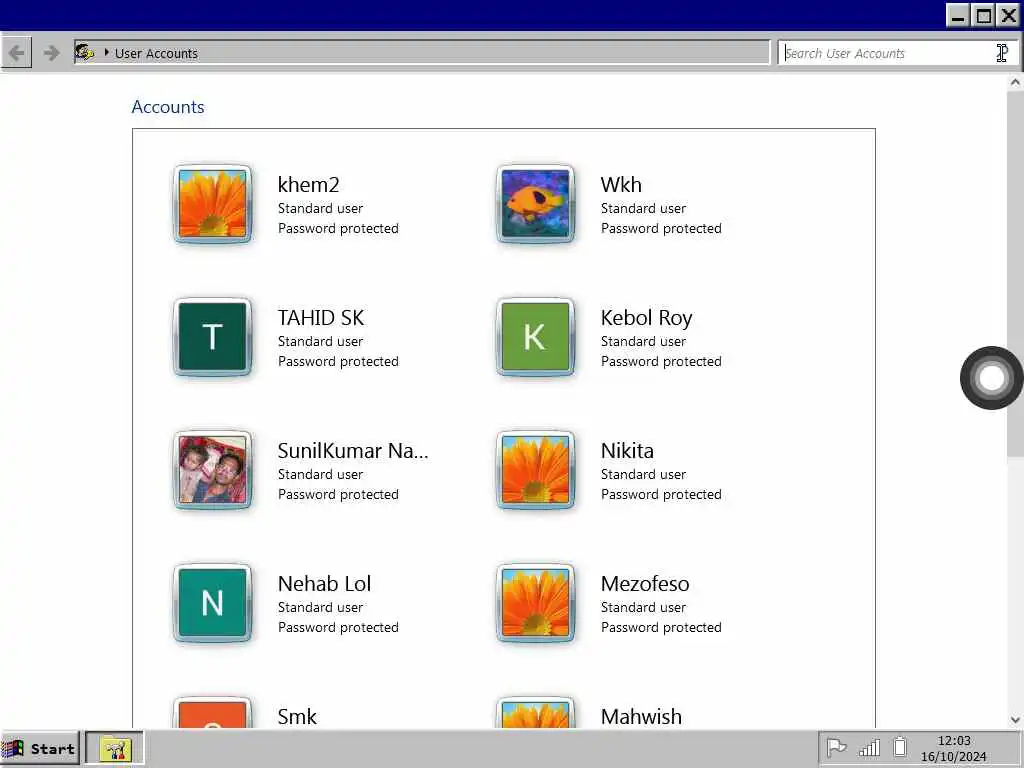The height and width of the screenshot is (768, 1024).
Task: Minimize the User Accounts window
Action: click(x=957, y=15)
